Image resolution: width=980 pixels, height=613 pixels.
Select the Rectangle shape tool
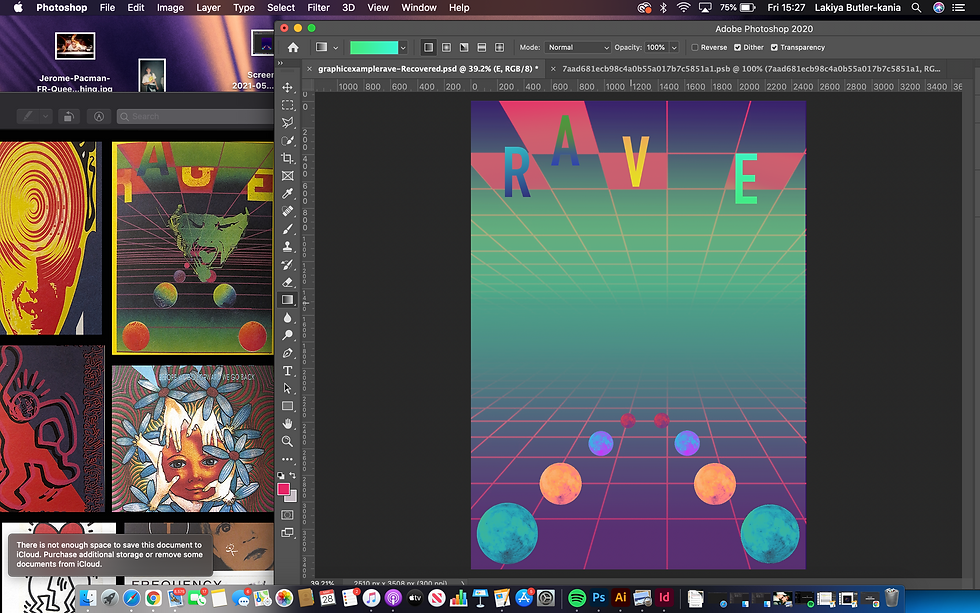[x=288, y=406]
